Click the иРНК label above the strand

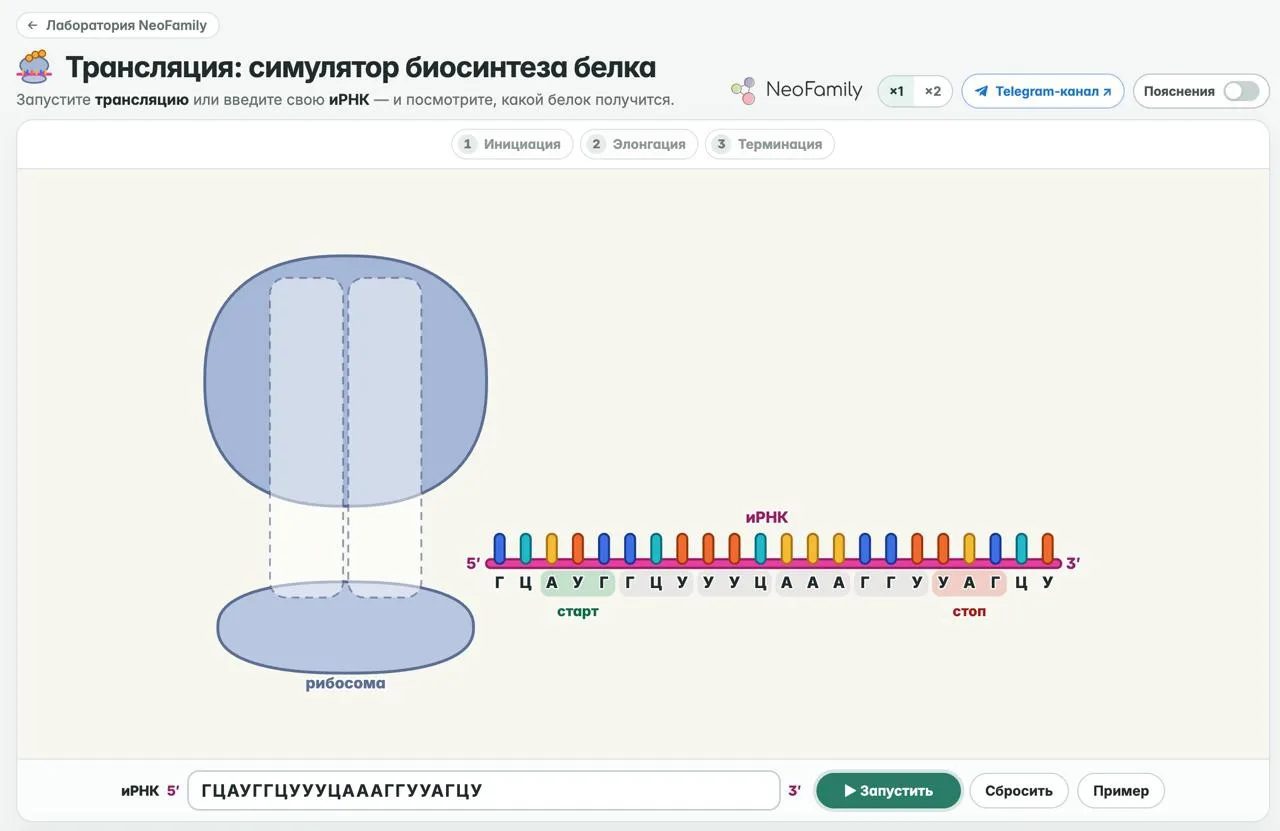click(767, 518)
